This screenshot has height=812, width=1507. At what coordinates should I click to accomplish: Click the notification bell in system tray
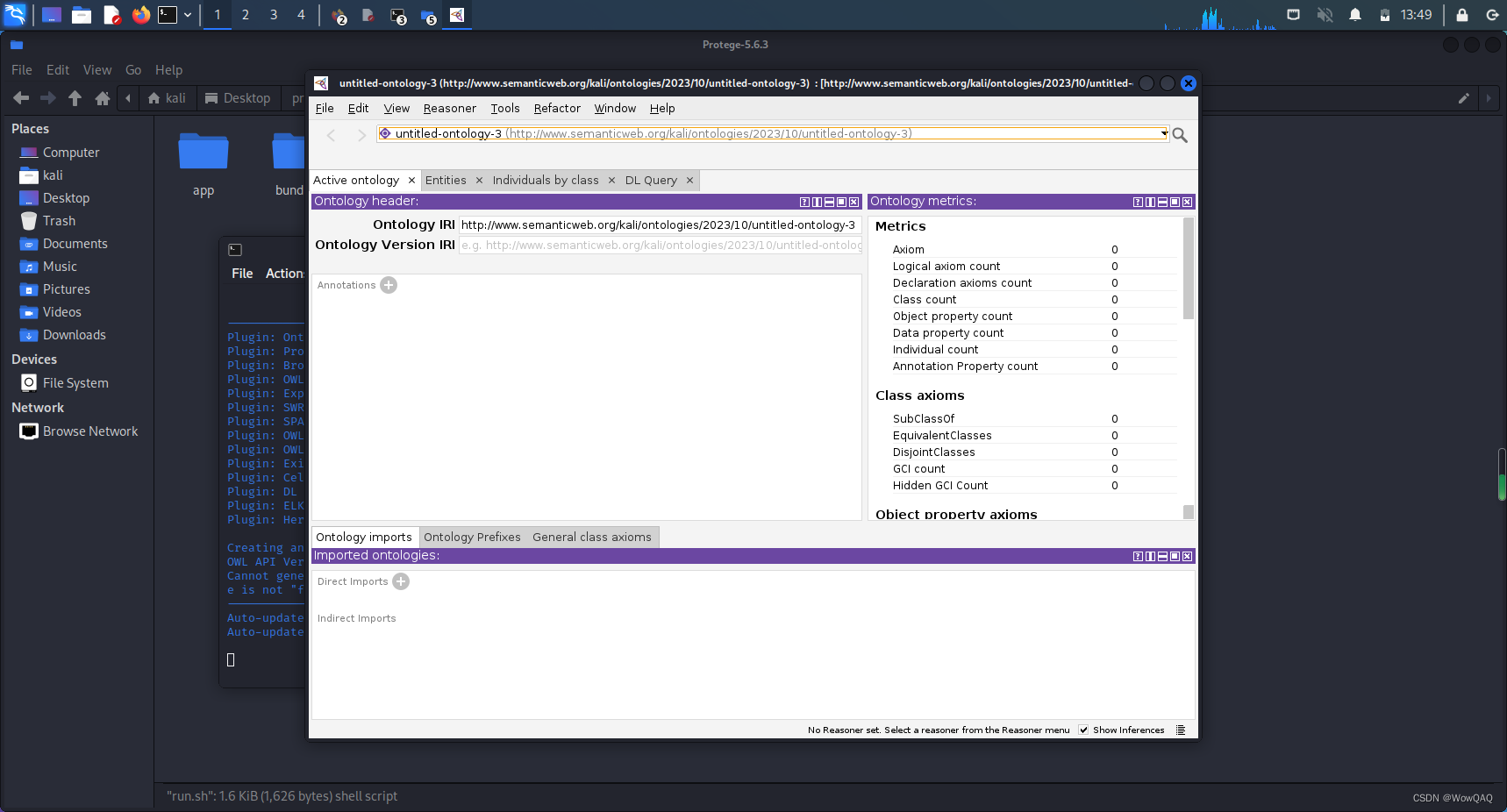click(x=1355, y=15)
